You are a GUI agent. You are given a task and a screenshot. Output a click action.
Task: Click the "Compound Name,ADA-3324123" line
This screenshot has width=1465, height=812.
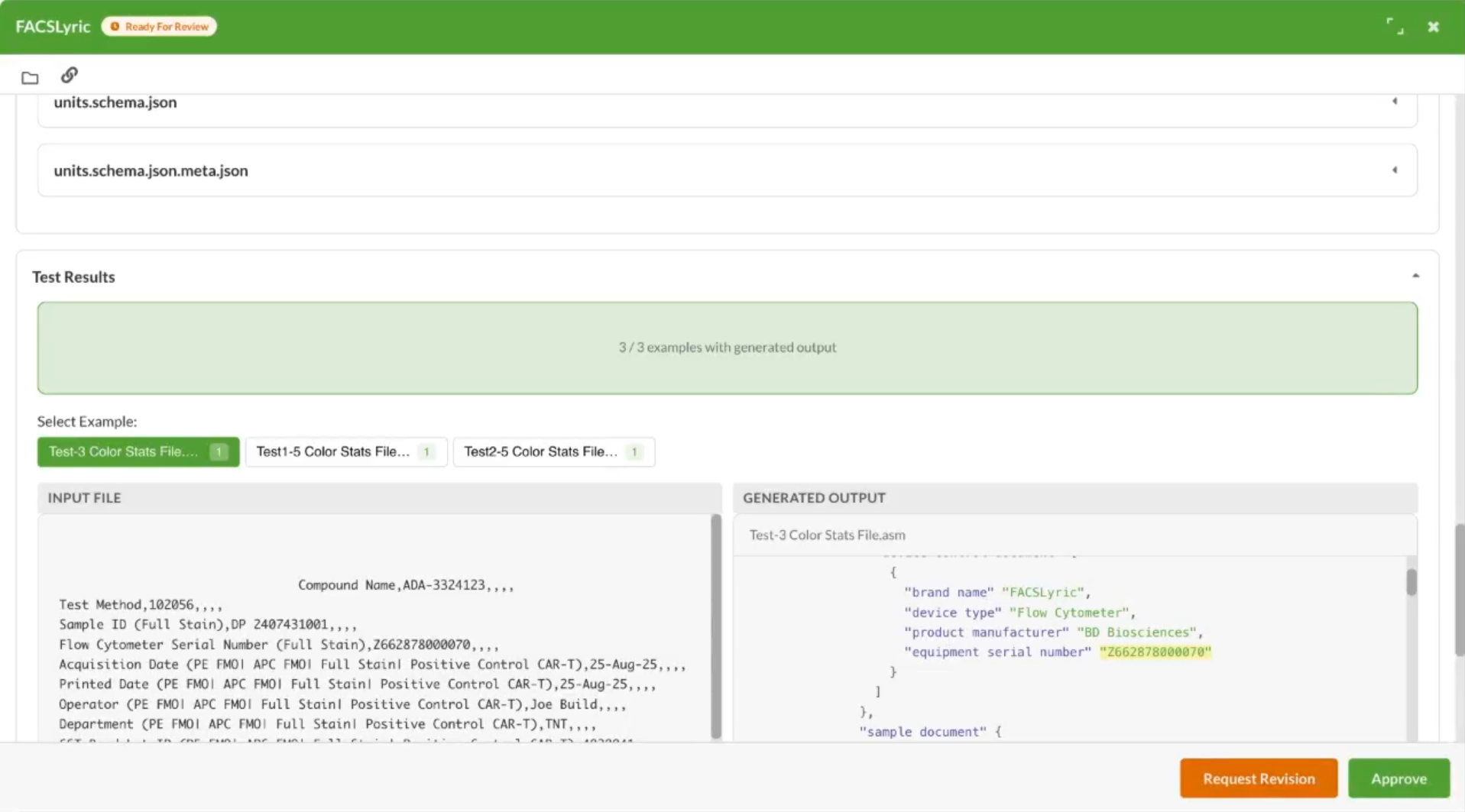(x=406, y=585)
